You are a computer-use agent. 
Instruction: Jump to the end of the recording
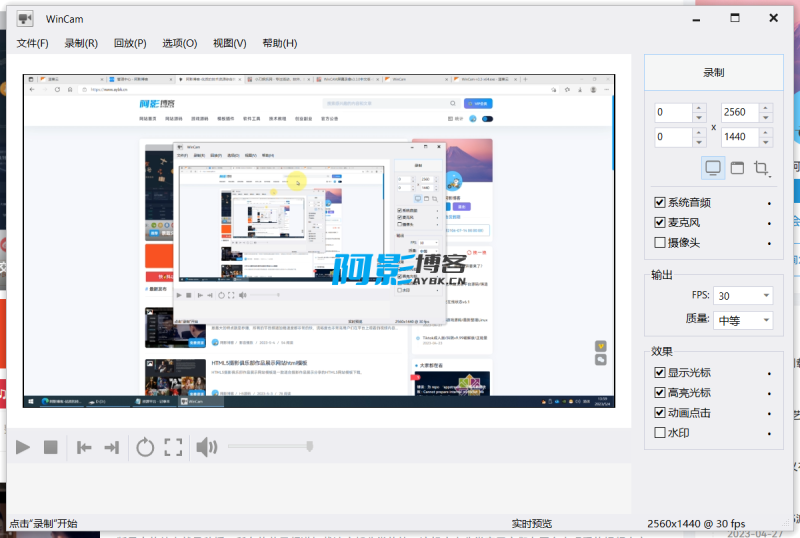pos(112,448)
